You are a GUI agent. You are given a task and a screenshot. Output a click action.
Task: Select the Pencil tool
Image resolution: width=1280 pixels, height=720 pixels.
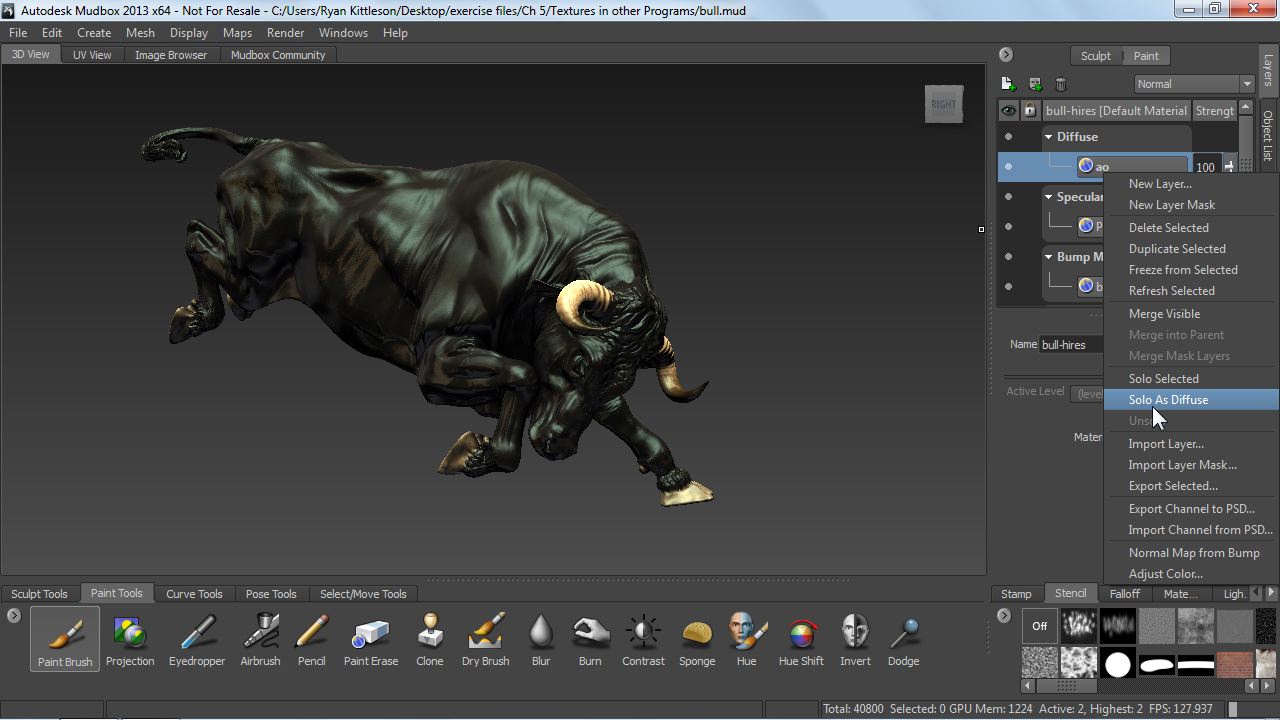(312, 640)
